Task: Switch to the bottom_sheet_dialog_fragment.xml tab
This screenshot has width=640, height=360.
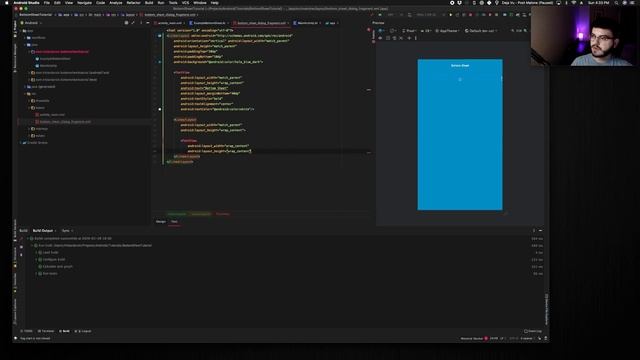Action: [x=261, y=23]
